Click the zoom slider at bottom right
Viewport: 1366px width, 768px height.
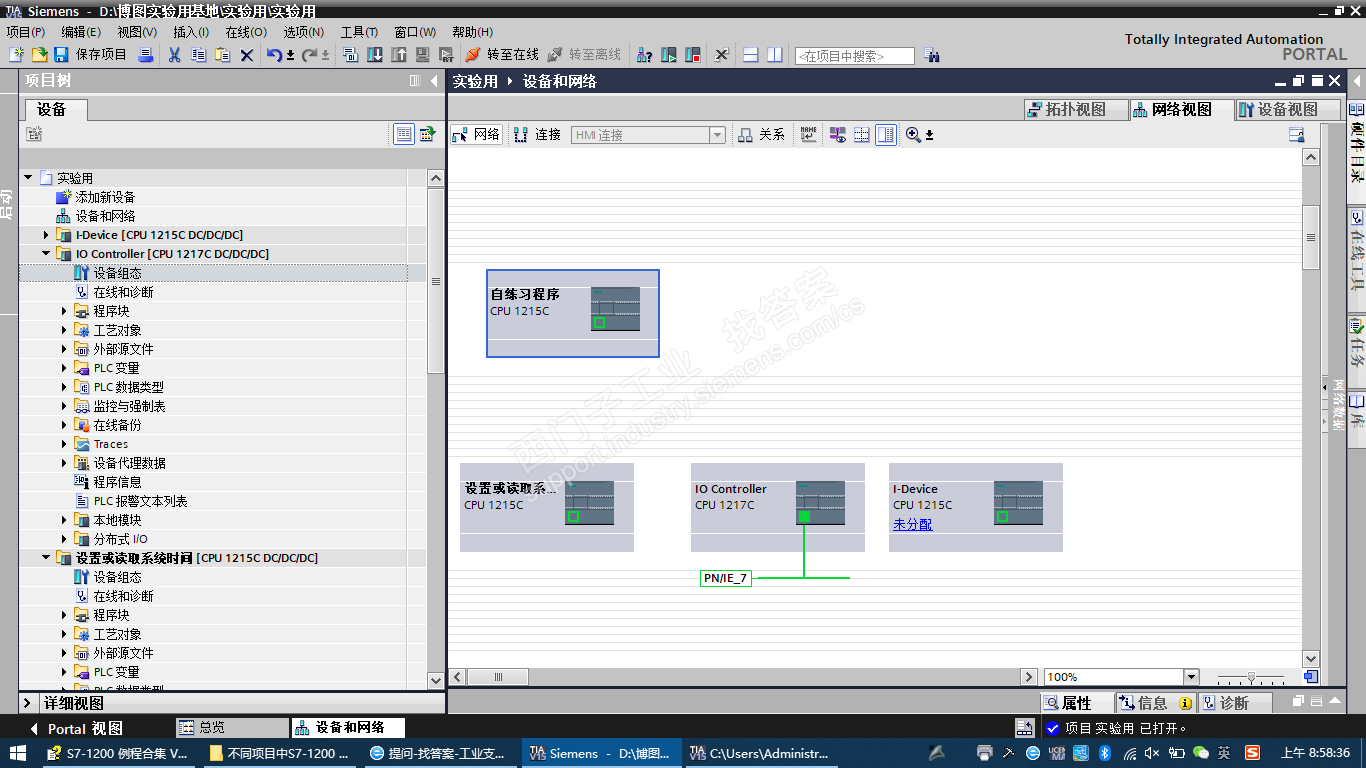(x=1250, y=678)
